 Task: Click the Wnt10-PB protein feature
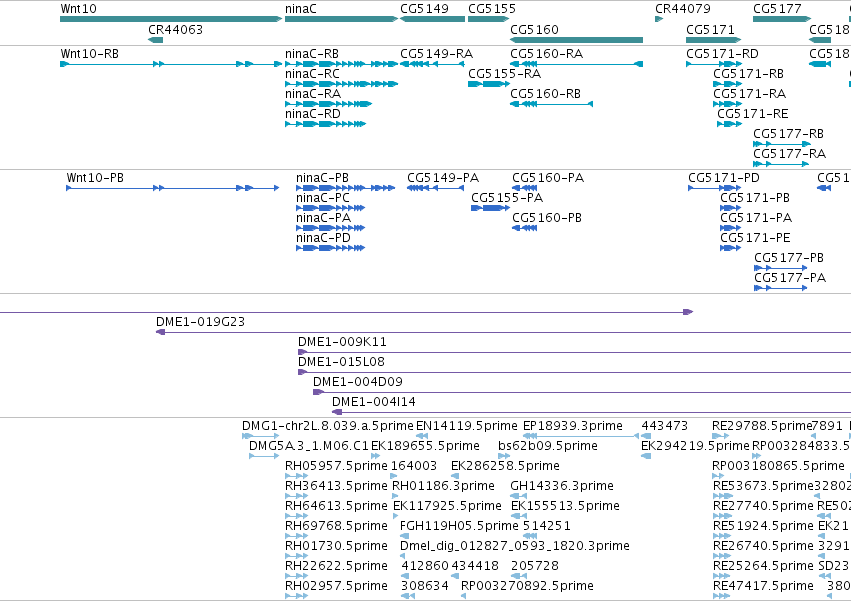click(173, 188)
